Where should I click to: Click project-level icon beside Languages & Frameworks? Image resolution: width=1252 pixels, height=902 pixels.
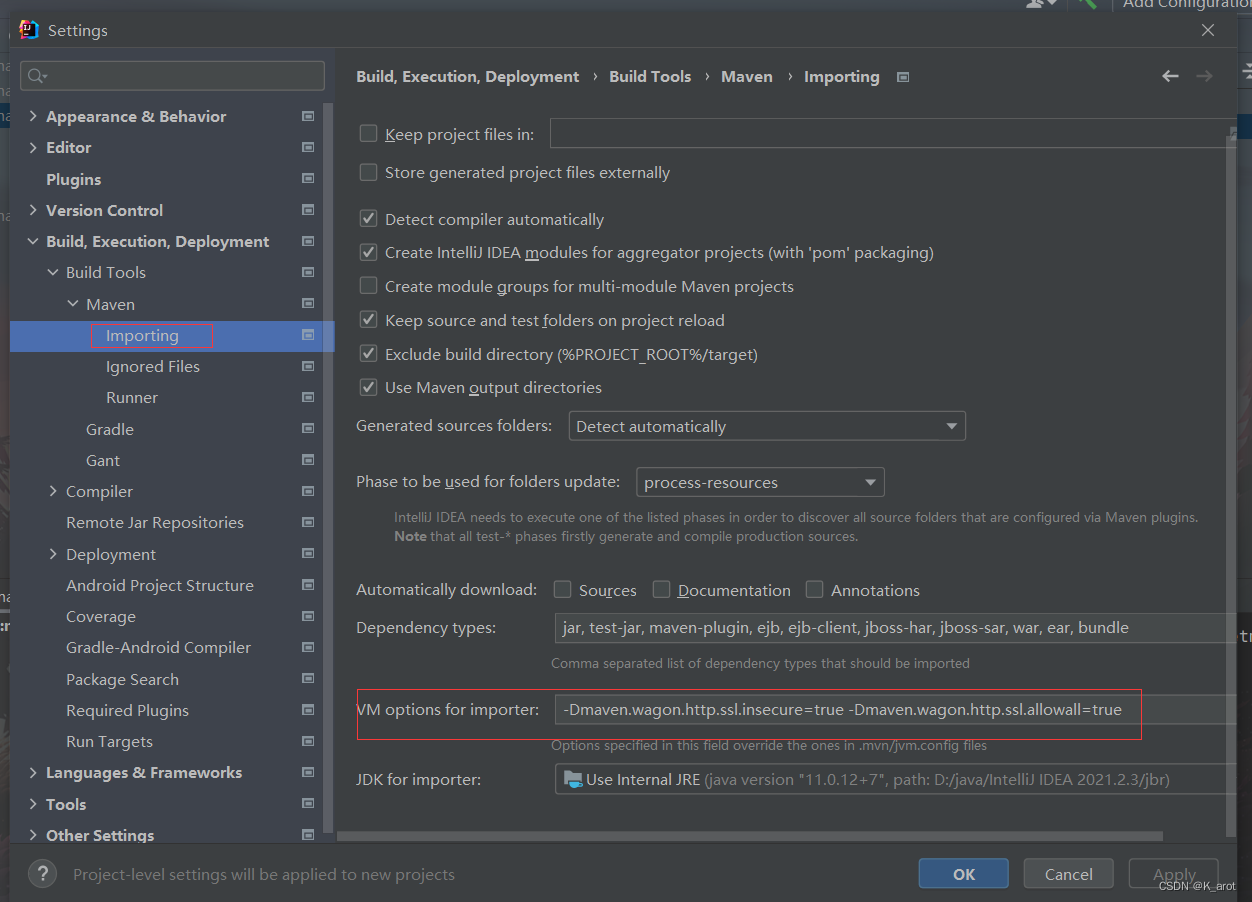pyautogui.click(x=308, y=772)
